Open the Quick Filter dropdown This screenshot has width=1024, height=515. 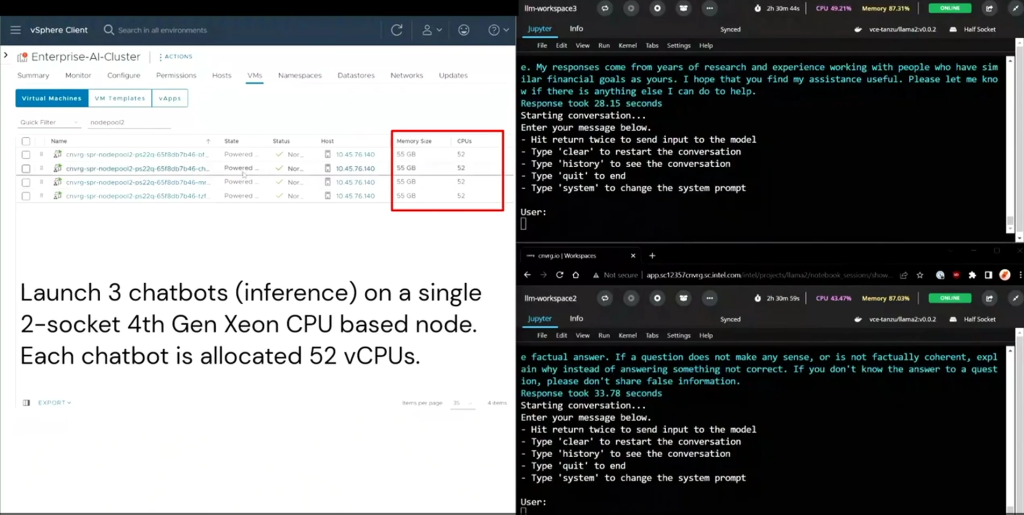[49, 122]
